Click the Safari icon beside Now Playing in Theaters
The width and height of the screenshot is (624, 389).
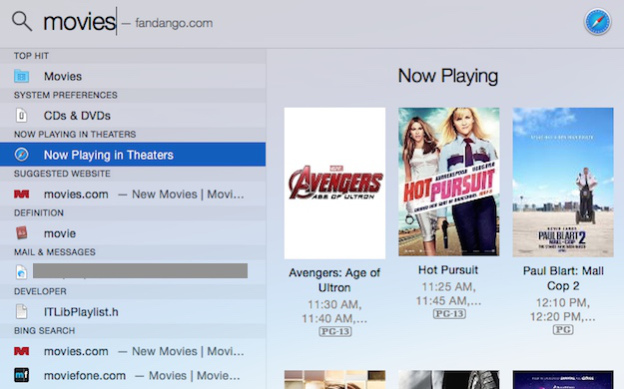click(x=21, y=154)
